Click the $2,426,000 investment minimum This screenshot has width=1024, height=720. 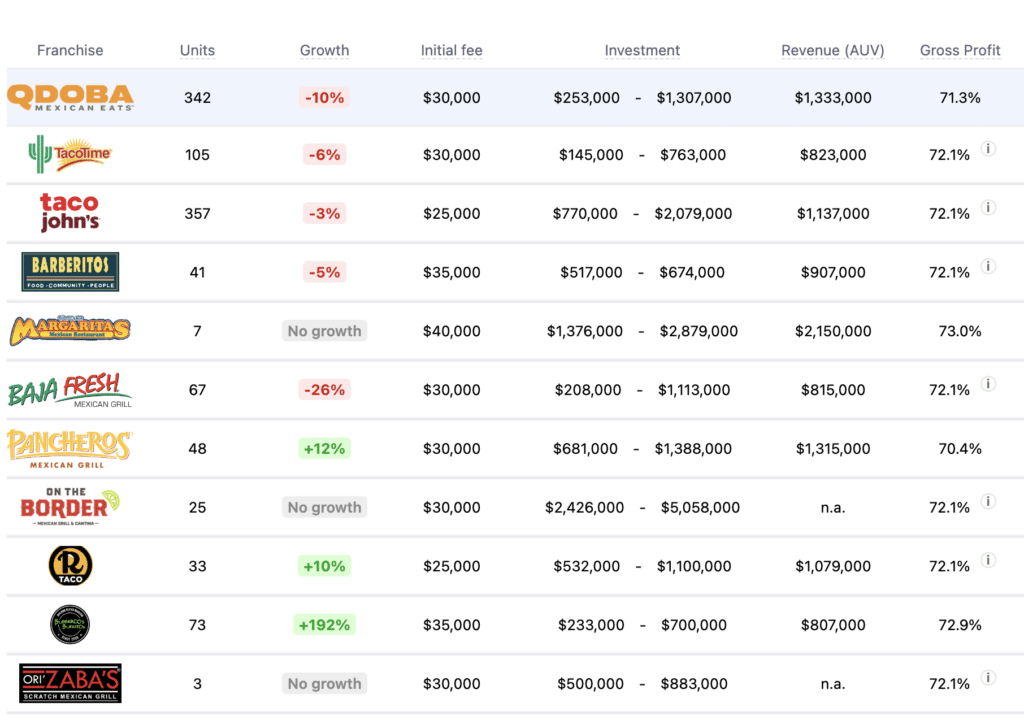(584, 508)
